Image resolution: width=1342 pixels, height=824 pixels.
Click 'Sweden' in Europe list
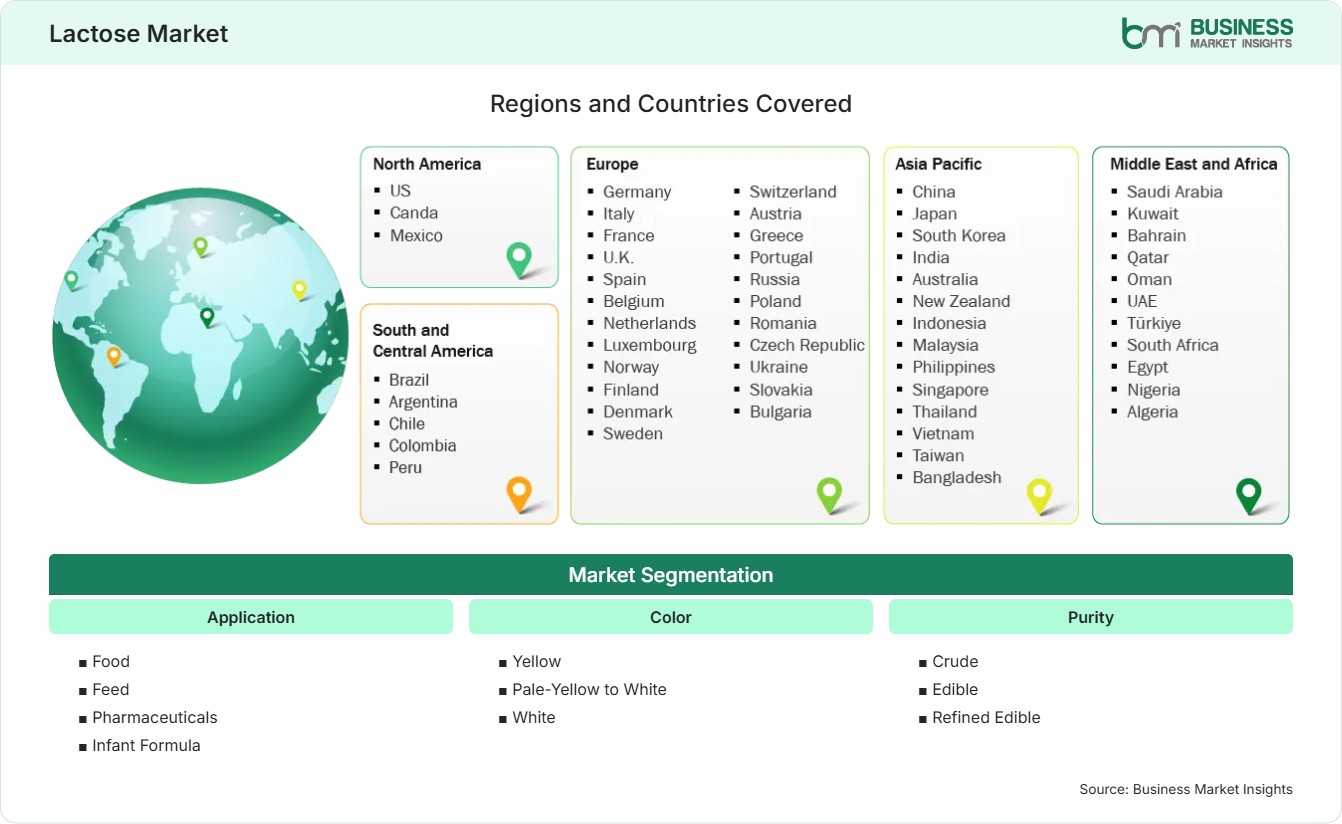point(633,433)
